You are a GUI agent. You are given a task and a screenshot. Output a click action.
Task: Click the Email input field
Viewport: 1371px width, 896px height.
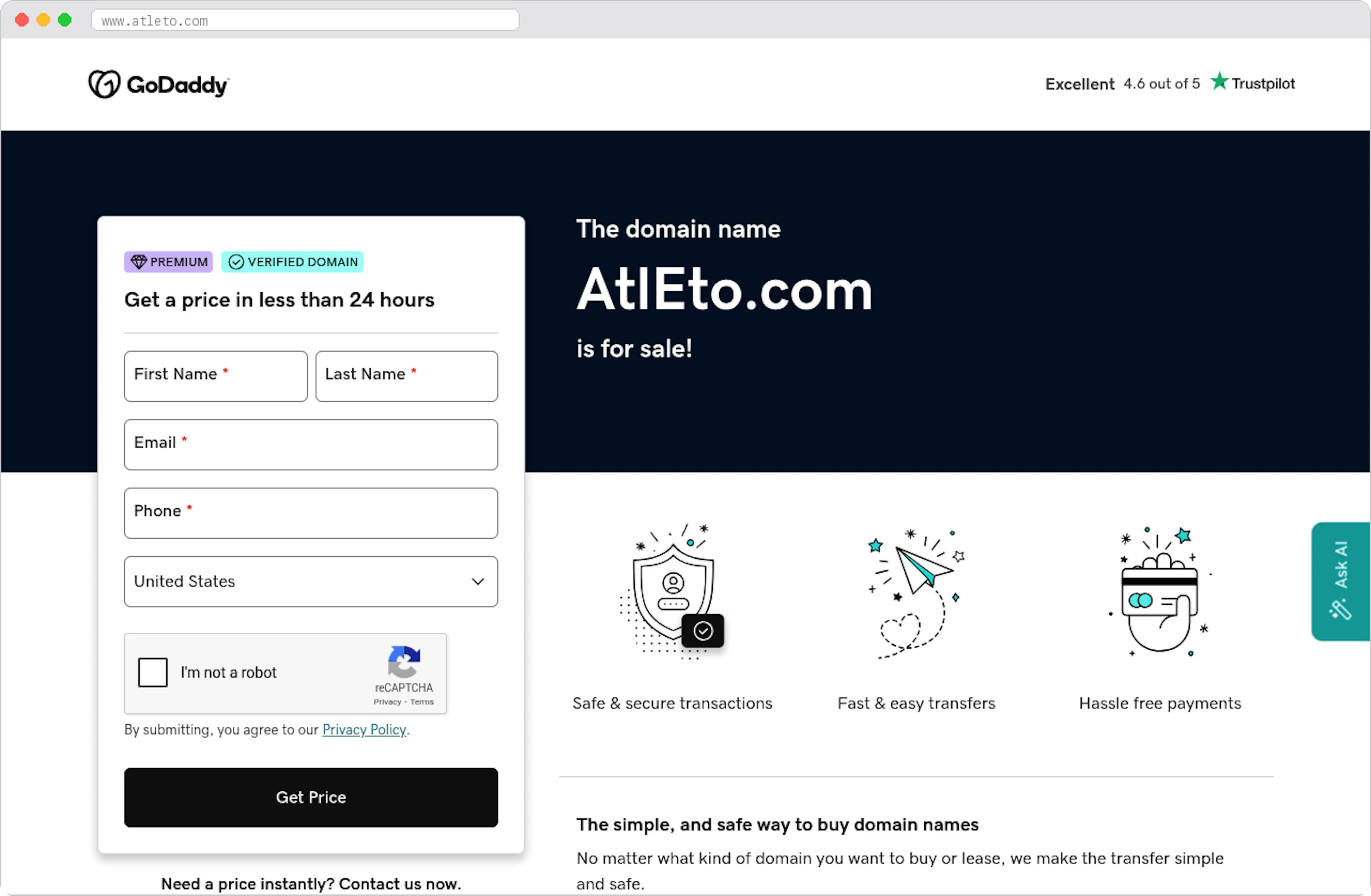[311, 444]
